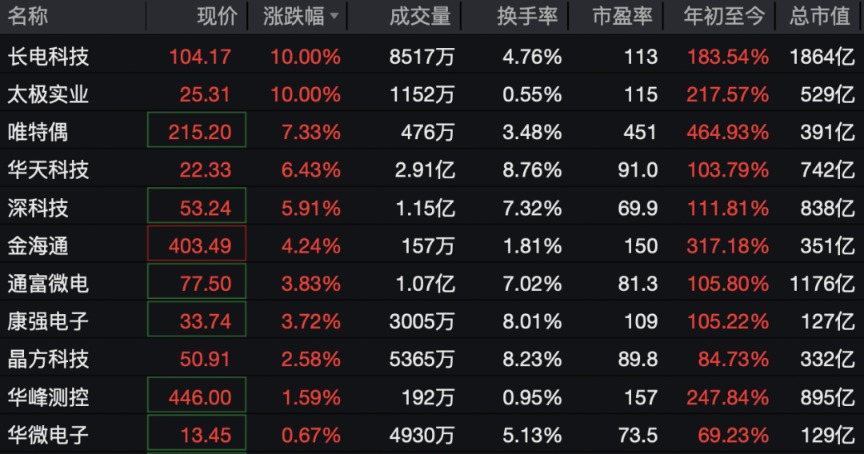Click turnover rate 4.76%

532,57
